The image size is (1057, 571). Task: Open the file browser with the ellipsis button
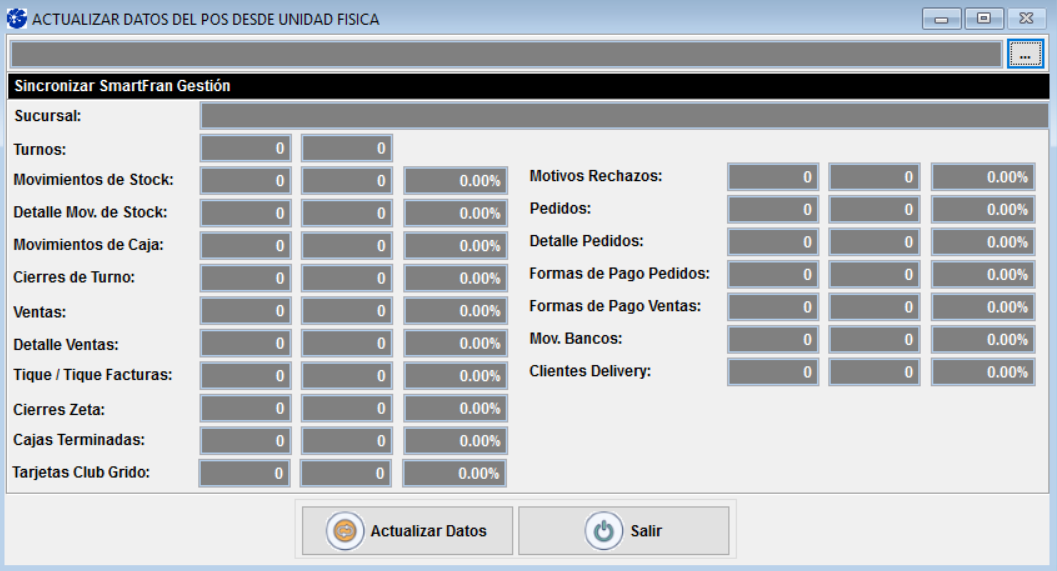pos(1024,55)
